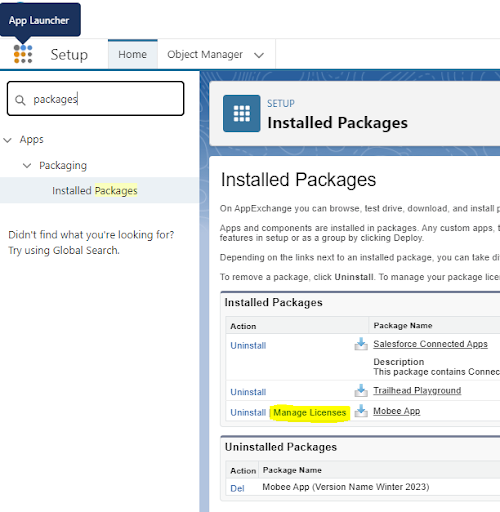The height and width of the screenshot is (512, 500).
Task: Click the download icon beside Mobee App
Action: pos(361,411)
